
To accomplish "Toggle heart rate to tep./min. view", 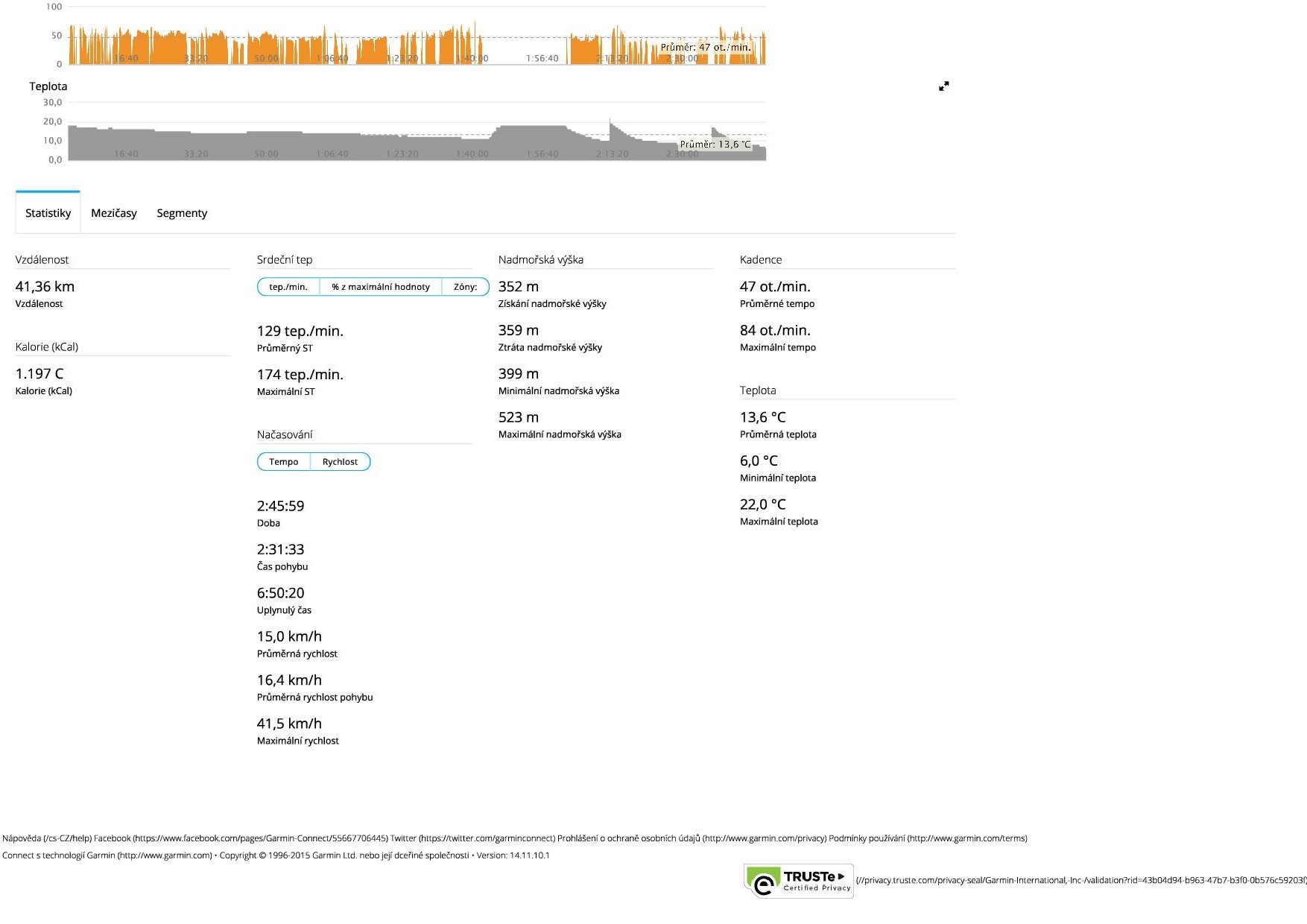I will (x=288, y=287).
